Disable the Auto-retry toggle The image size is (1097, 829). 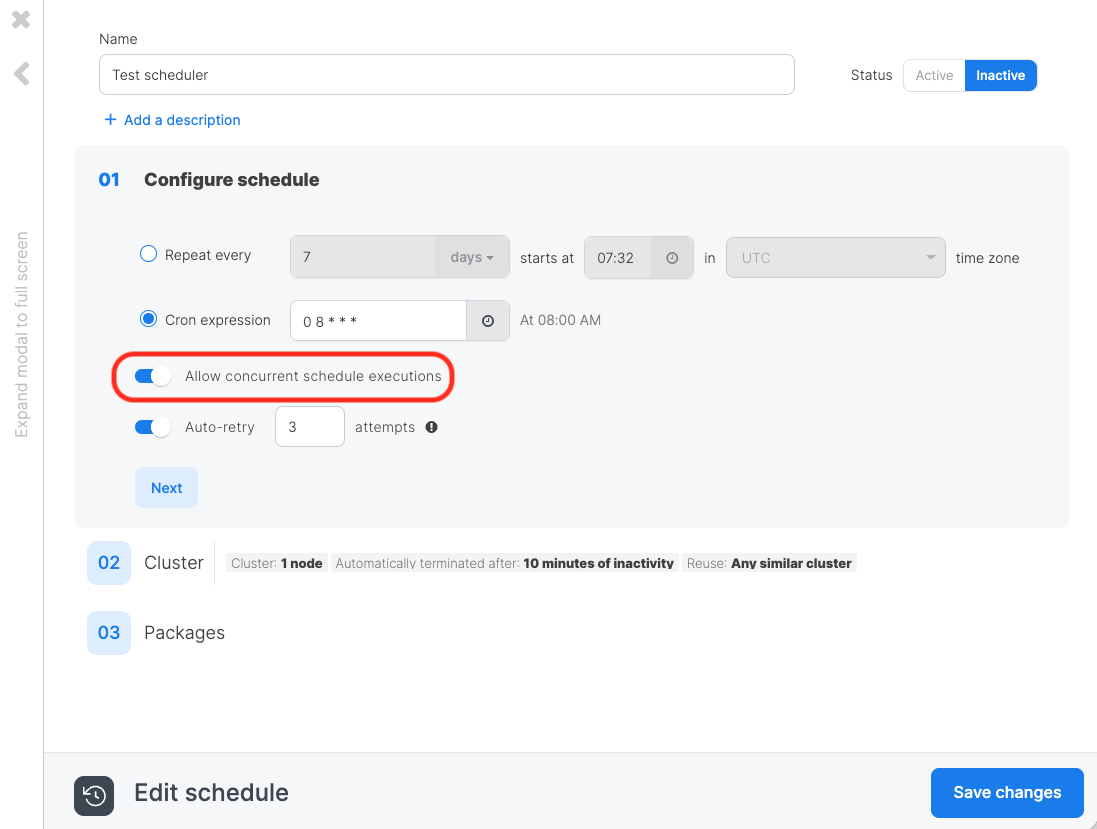(x=153, y=427)
